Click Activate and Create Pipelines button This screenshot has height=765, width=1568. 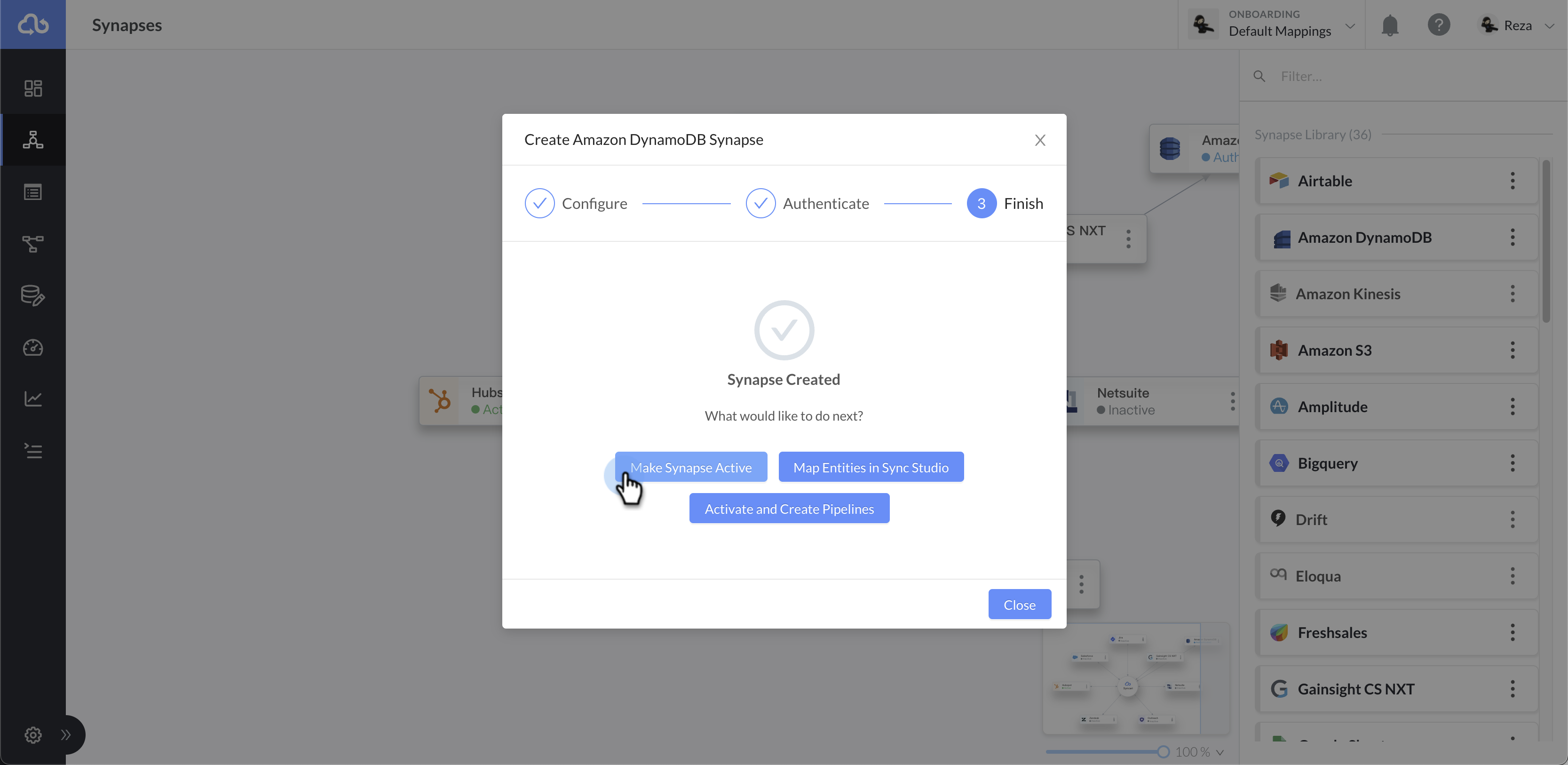point(790,509)
